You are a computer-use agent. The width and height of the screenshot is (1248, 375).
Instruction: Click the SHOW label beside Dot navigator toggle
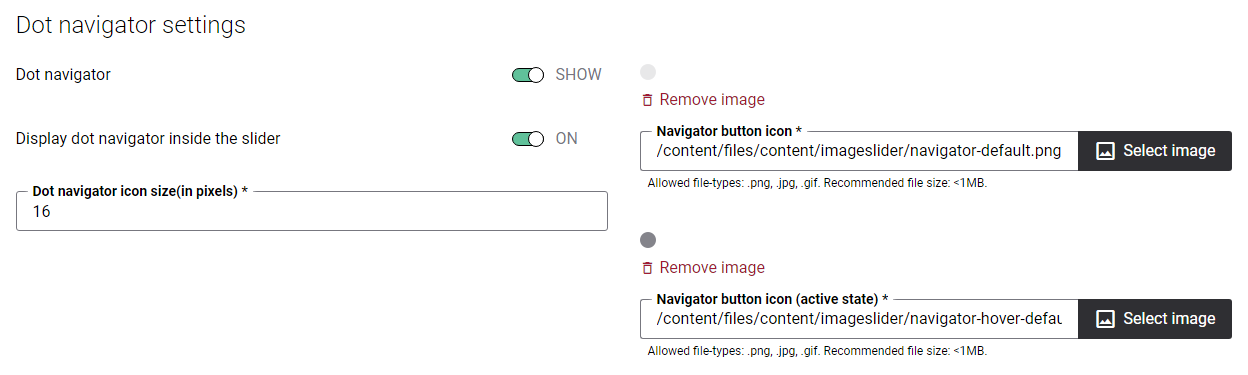click(x=579, y=75)
